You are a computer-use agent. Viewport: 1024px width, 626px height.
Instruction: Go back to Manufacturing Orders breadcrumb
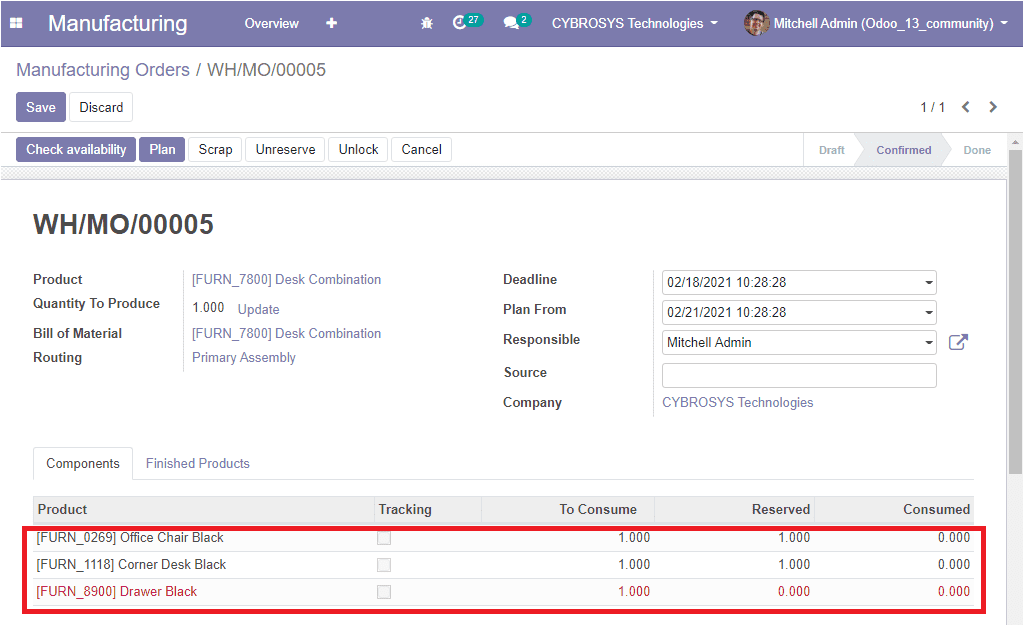103,70
